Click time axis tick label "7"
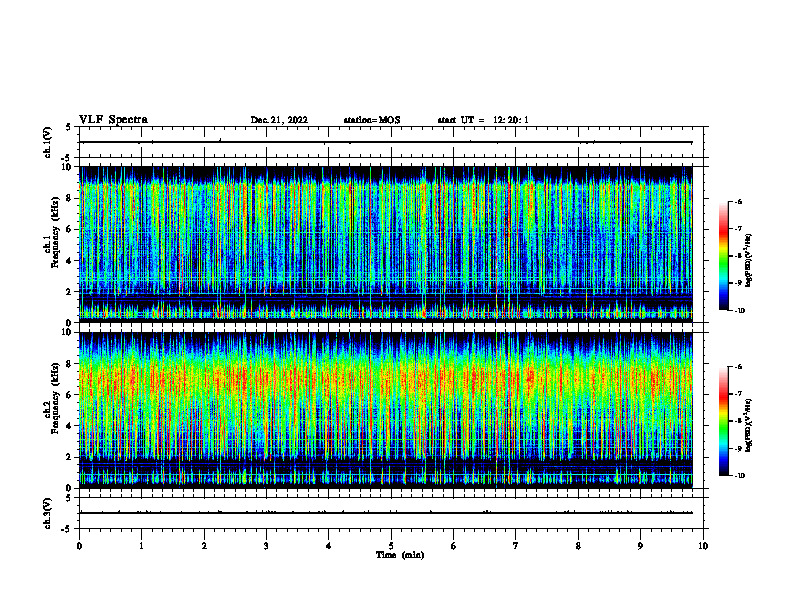Screen dimensions: 792x612 tap(516, 546)
